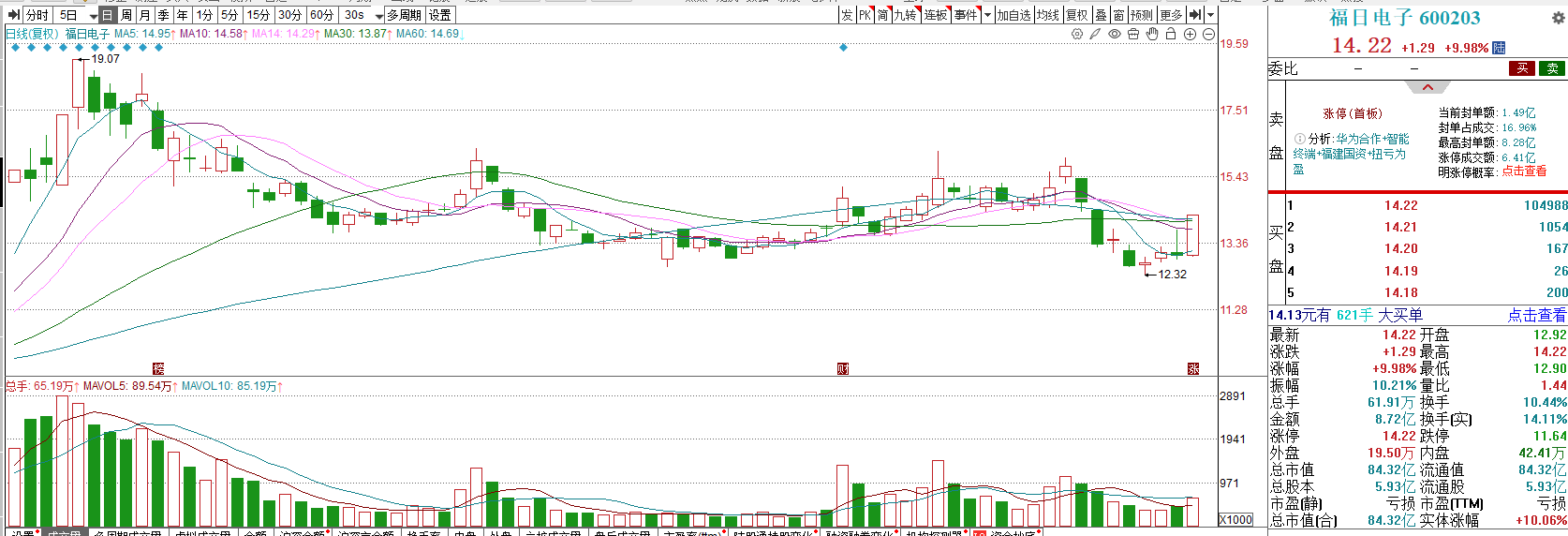This screenshot has height=536, width=1568.
Task: Click the red 买 buy button
Action: [1522, 68]
